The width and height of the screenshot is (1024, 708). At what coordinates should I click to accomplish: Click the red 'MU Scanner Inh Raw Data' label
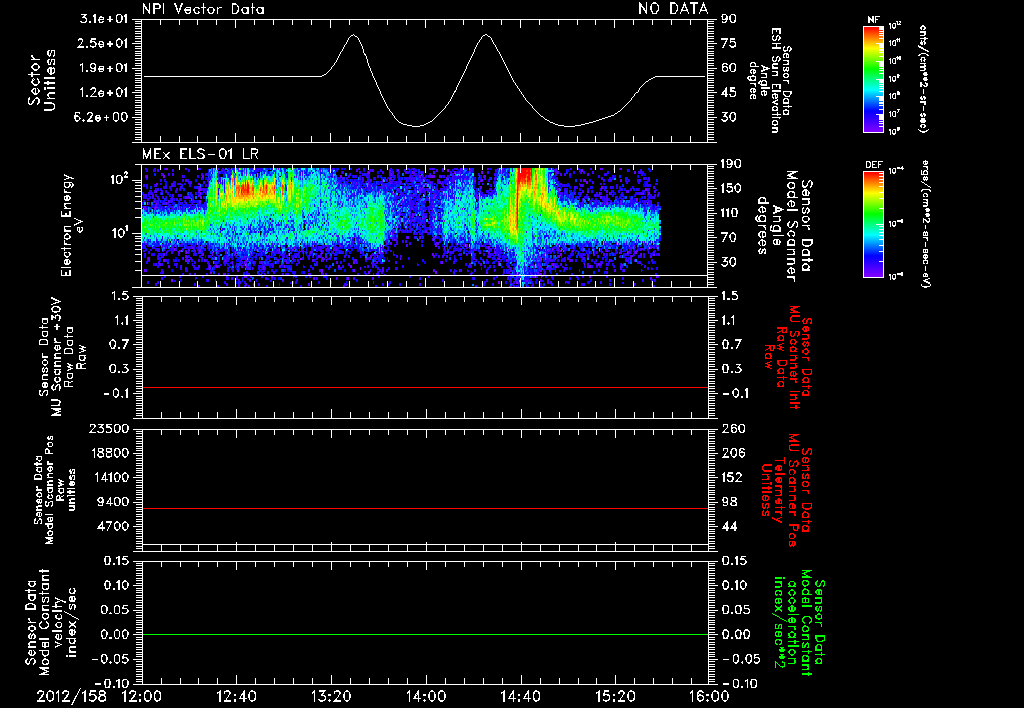pos(789,357)
